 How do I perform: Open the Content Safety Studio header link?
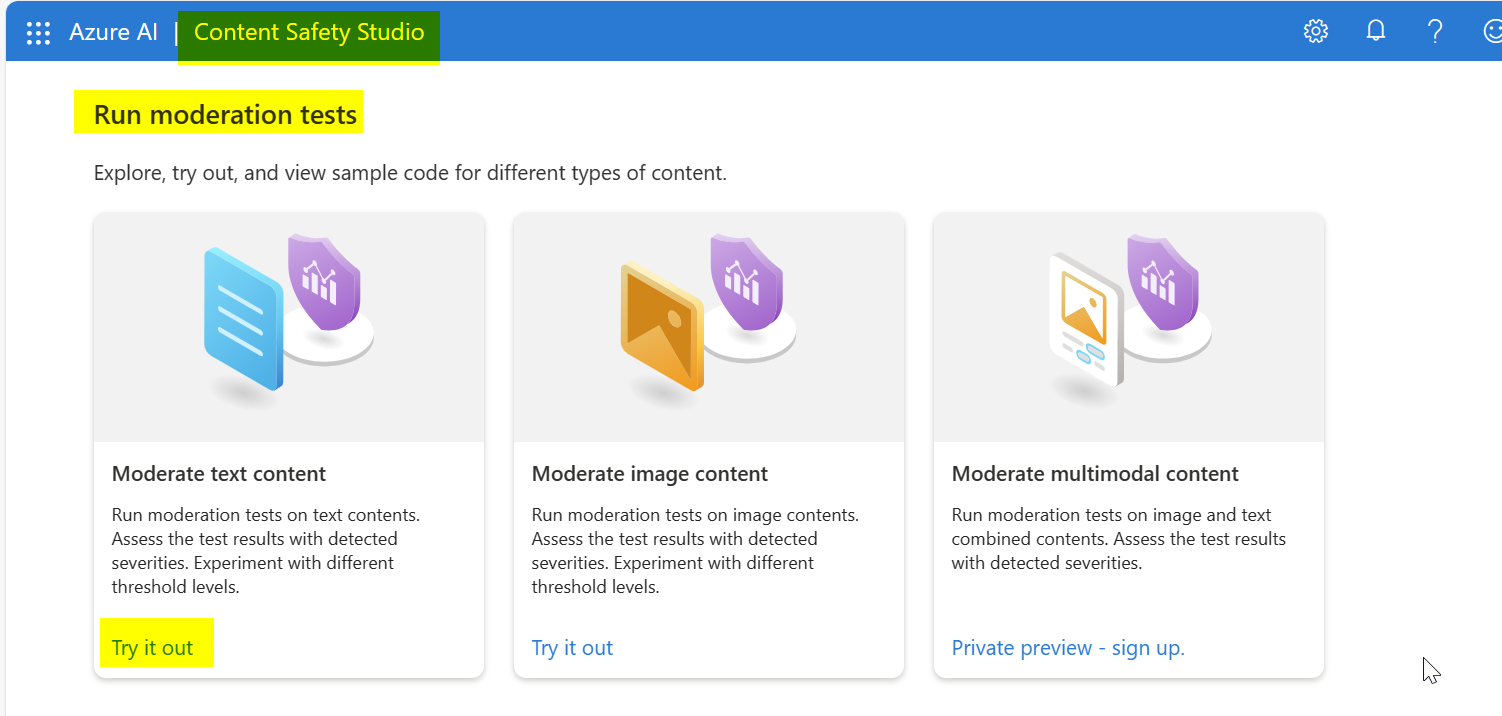309,32
